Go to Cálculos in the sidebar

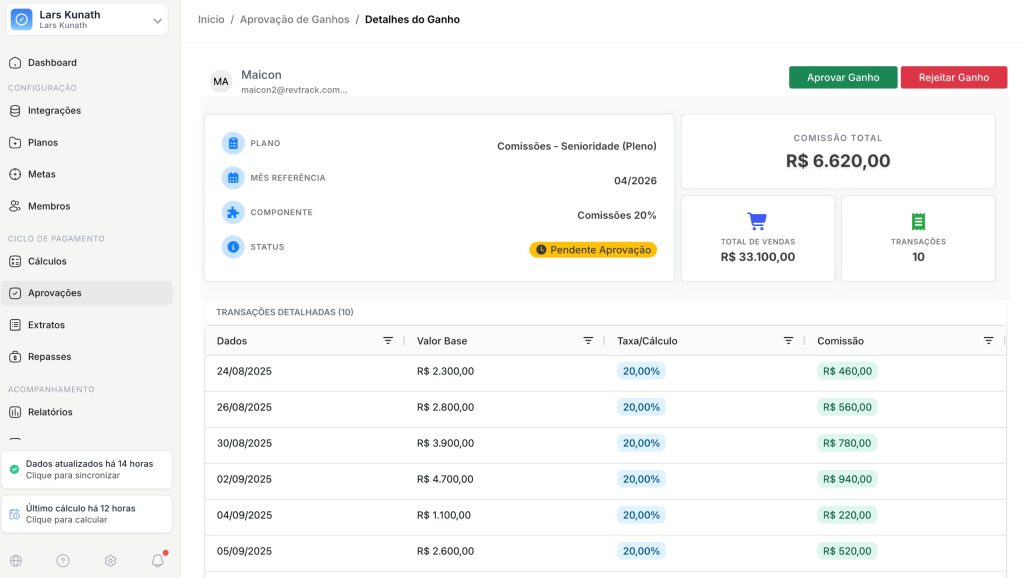[47, 261]
